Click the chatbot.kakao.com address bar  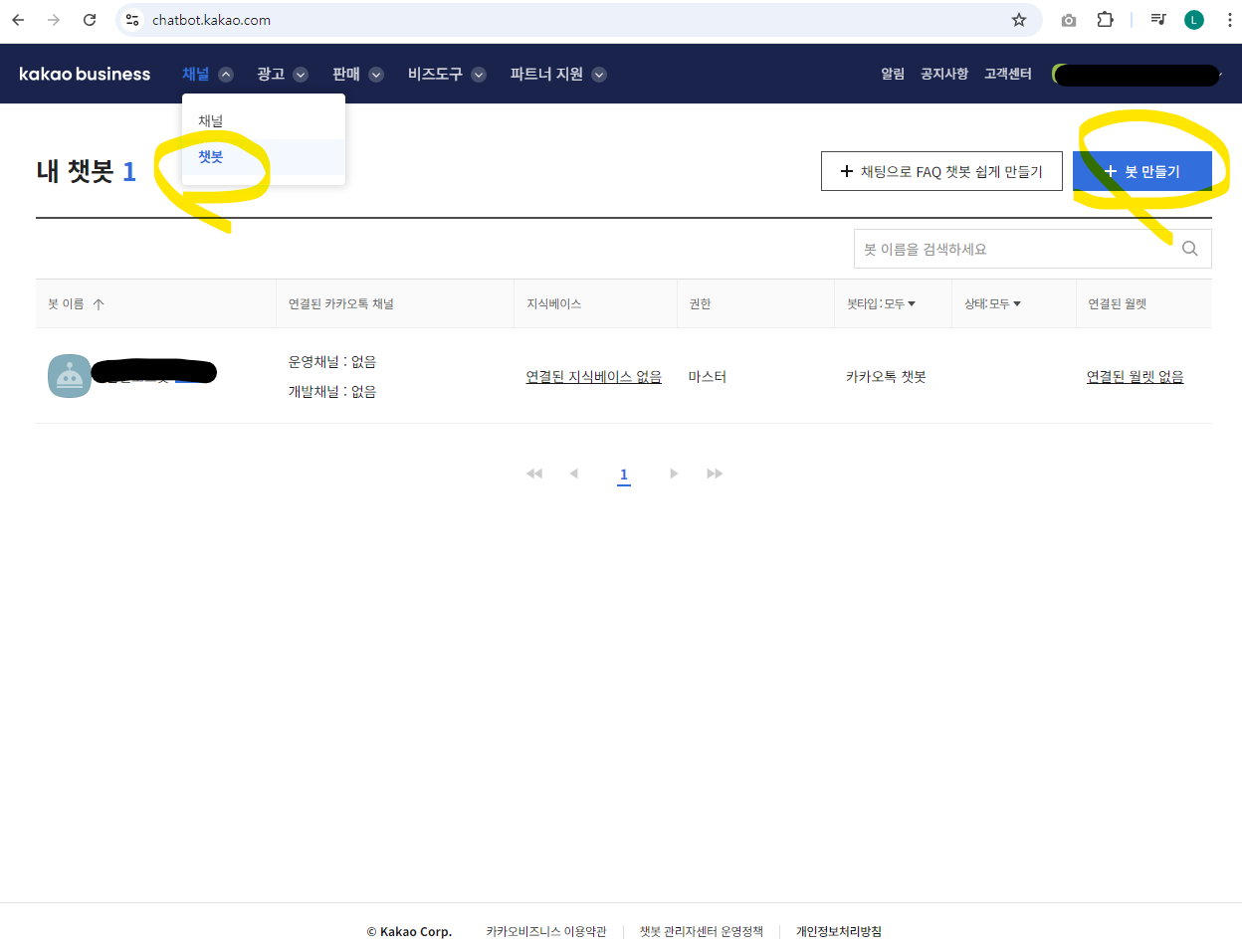pyautogui.click(x=577, y=20)
